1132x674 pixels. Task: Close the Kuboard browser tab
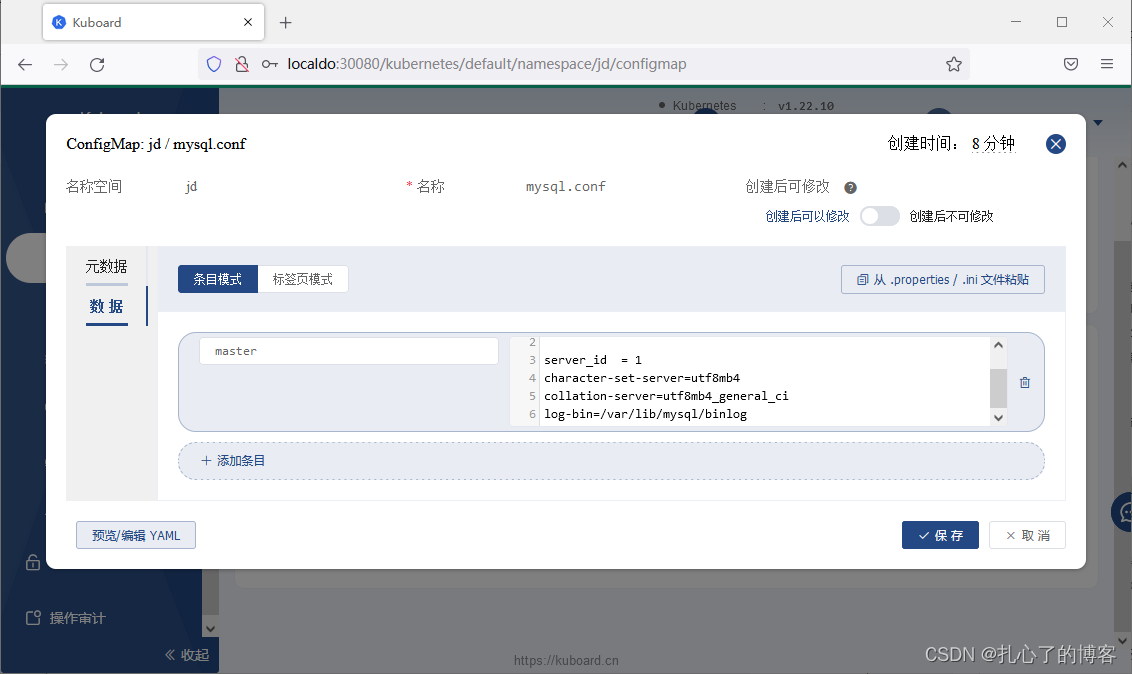click(x=248, y=22)
